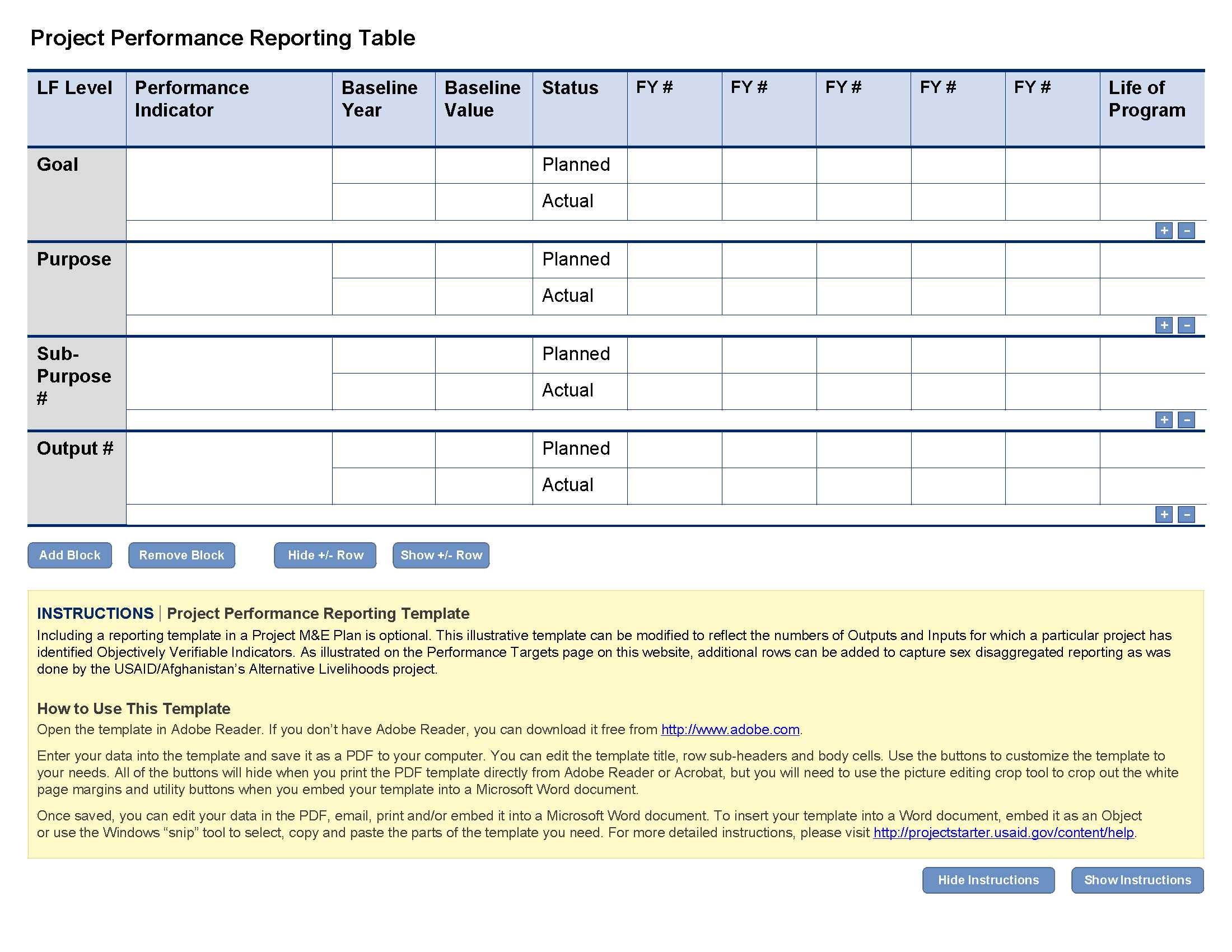This screenshot has height=952, width=1232.
Task: Click the plus icon in Goal row
Action: pyautogui.click(x=1163, y=231)
